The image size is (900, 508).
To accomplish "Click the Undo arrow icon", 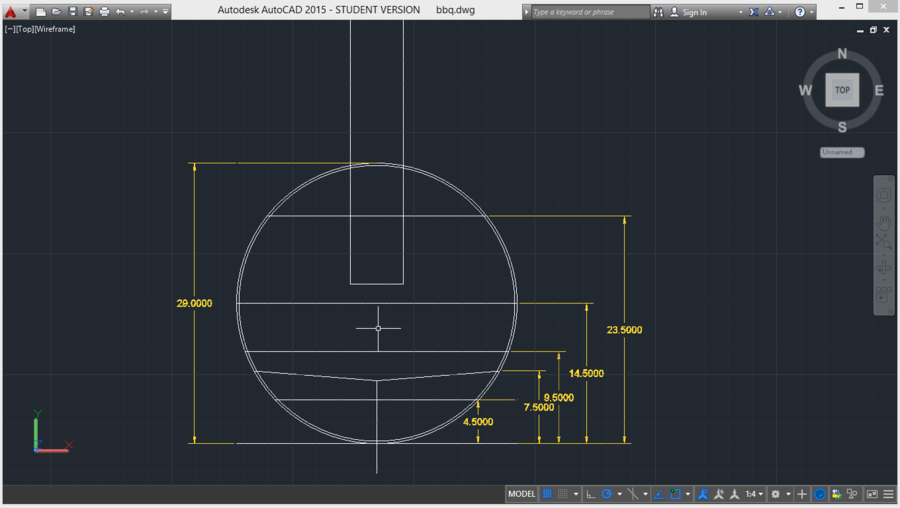I will point(120,12).
